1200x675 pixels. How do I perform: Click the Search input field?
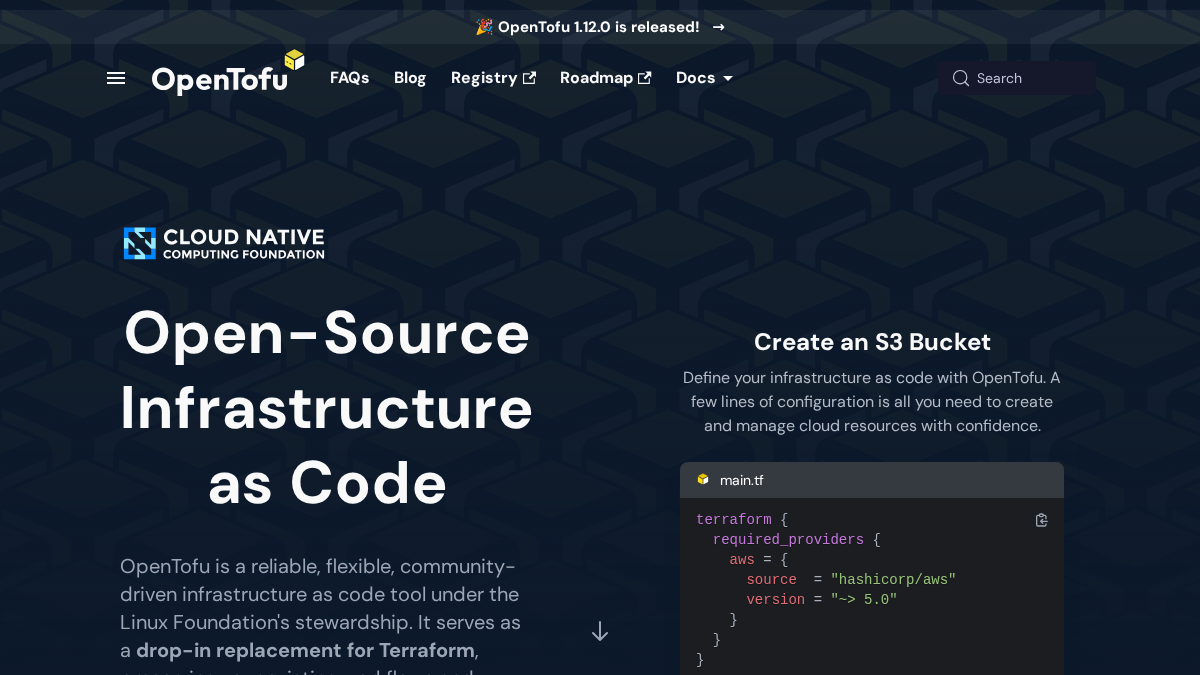click(x=1016, y=78)
